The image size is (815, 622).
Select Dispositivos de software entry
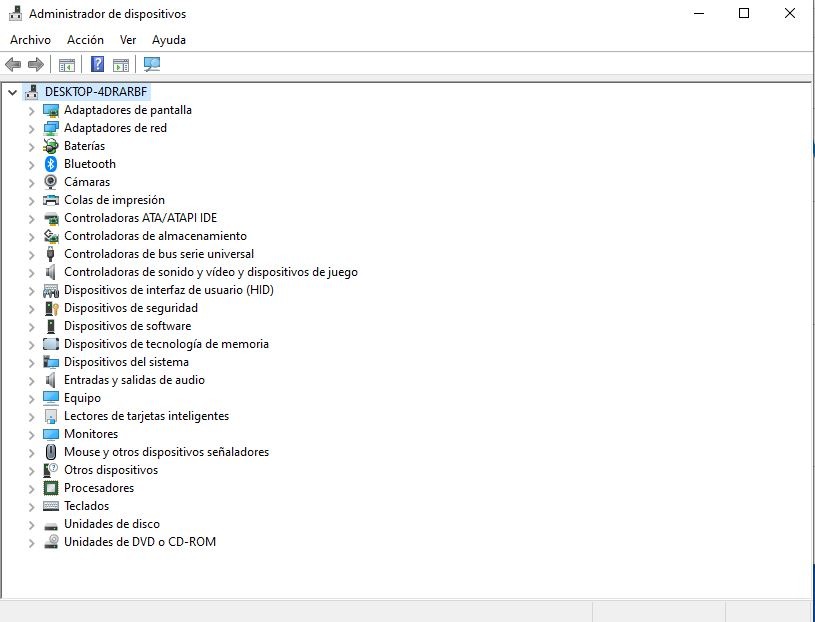tap(127, 326)
